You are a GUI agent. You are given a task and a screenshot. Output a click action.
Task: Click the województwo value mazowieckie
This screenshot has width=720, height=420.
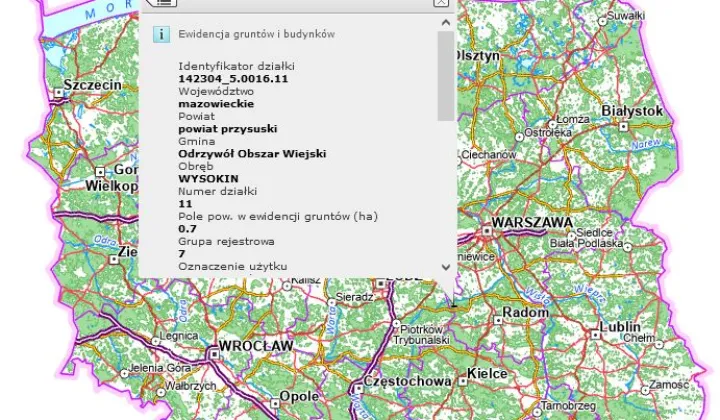[x=216, y=104]
